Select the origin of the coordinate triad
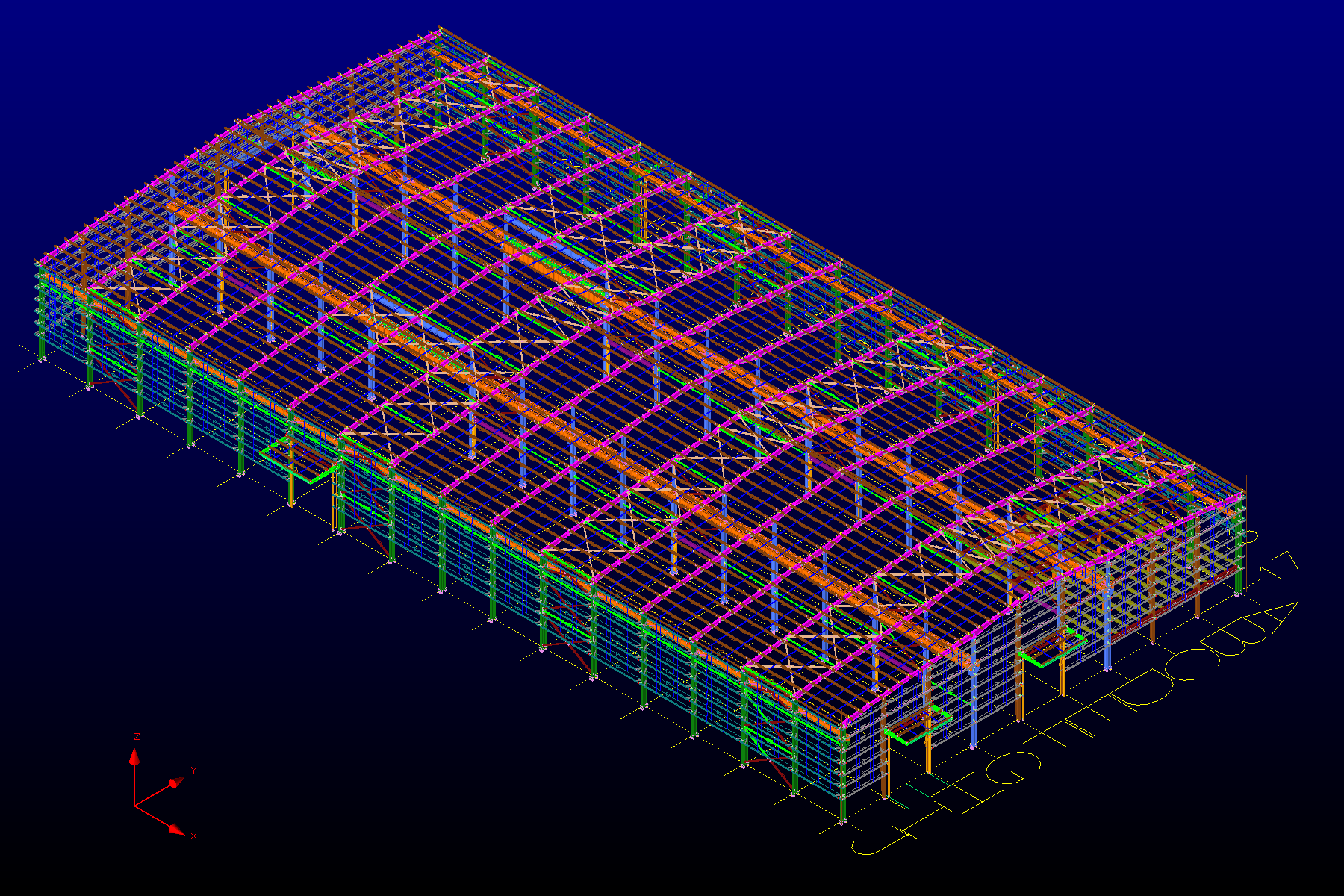1344x896 pixels. coord(134,806)
